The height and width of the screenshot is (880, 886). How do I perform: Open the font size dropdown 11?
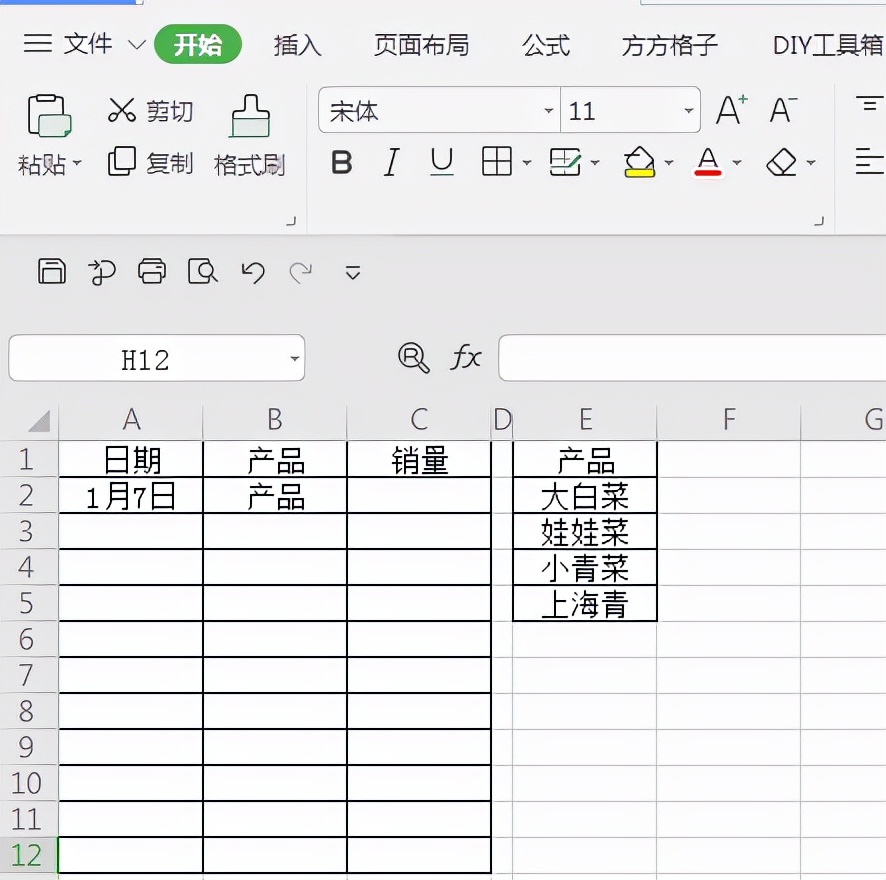coord(688,110)
